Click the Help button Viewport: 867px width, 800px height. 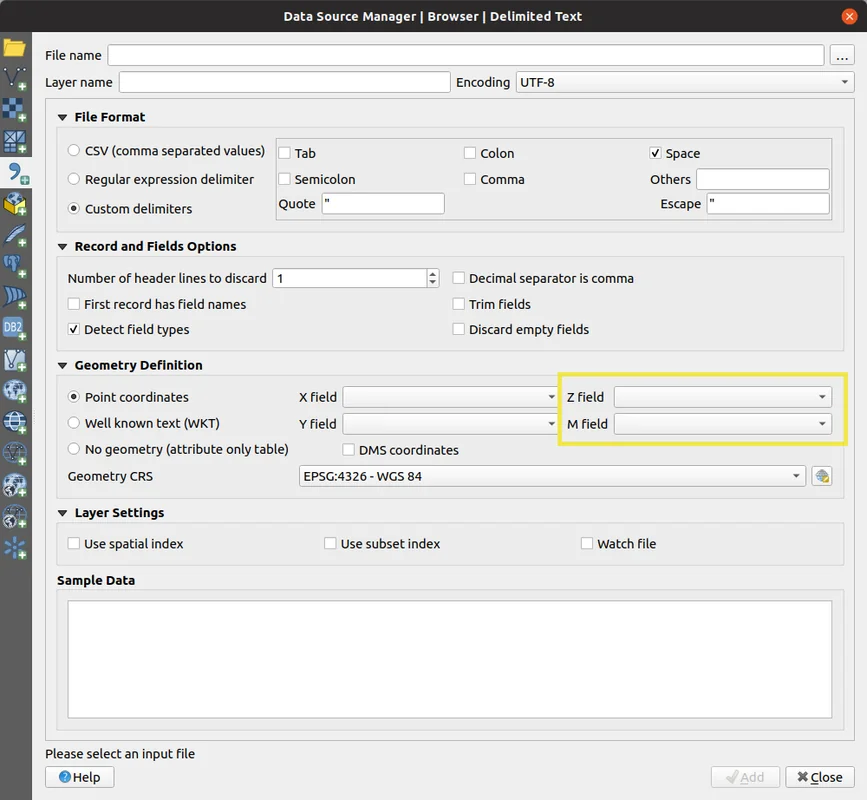[x=80, y=777]
